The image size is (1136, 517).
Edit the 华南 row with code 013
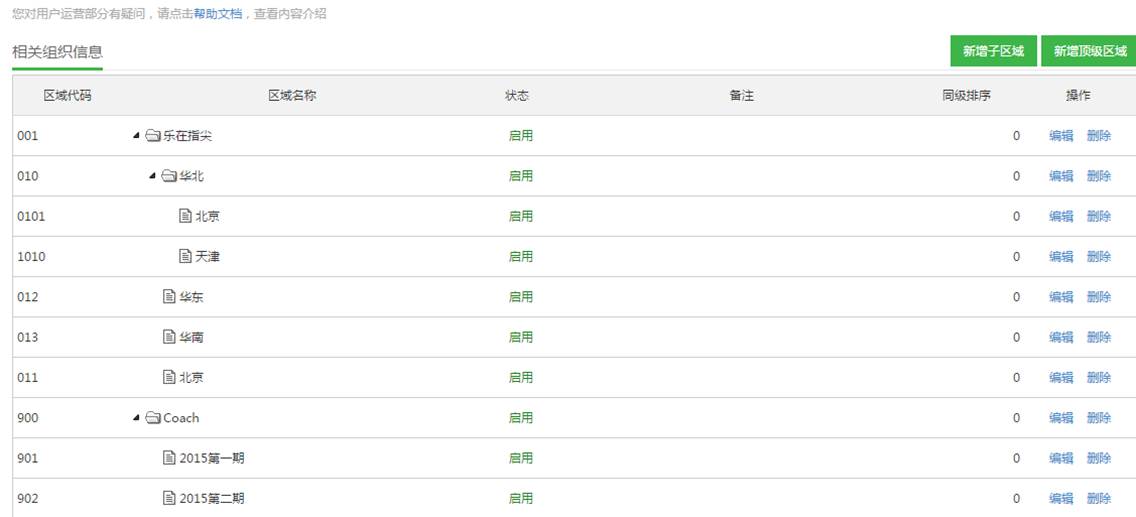(x=1061, y=337)
